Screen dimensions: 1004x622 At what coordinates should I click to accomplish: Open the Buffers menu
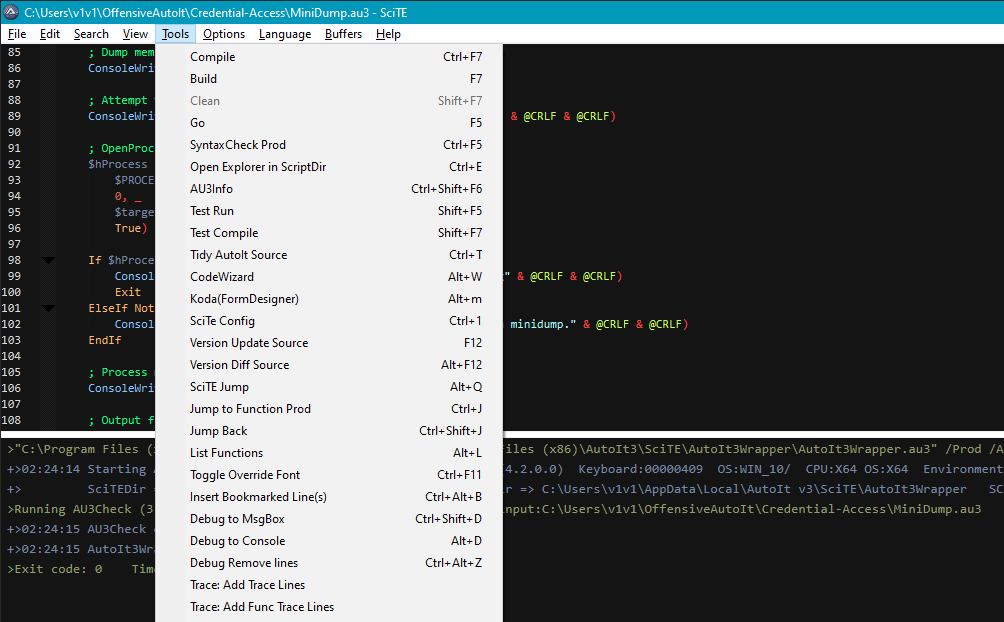(x=343, y=34)
